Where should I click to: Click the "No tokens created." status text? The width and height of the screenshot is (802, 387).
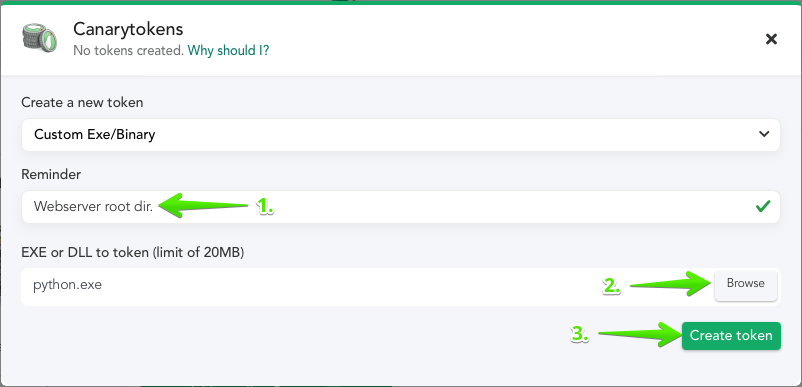128,51
